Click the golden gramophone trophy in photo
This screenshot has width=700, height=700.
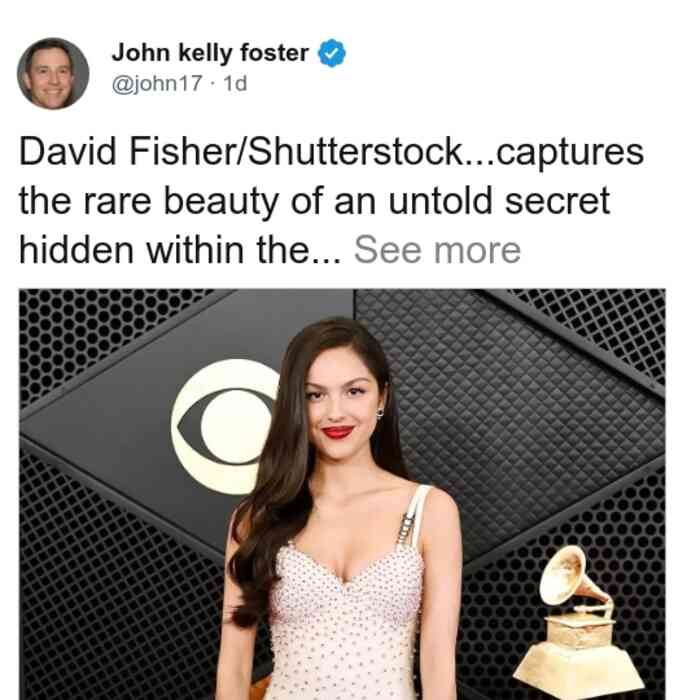pyautogui.click(x=579, y=622)
